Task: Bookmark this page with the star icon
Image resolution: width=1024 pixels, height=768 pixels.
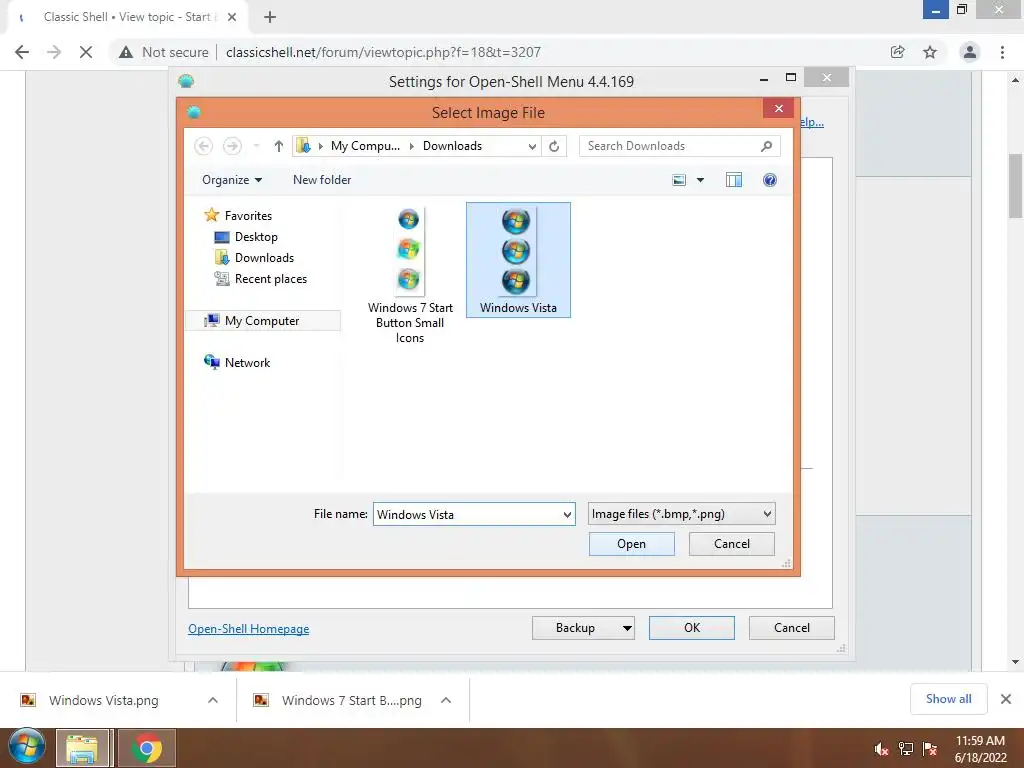Action: [930, 52]
